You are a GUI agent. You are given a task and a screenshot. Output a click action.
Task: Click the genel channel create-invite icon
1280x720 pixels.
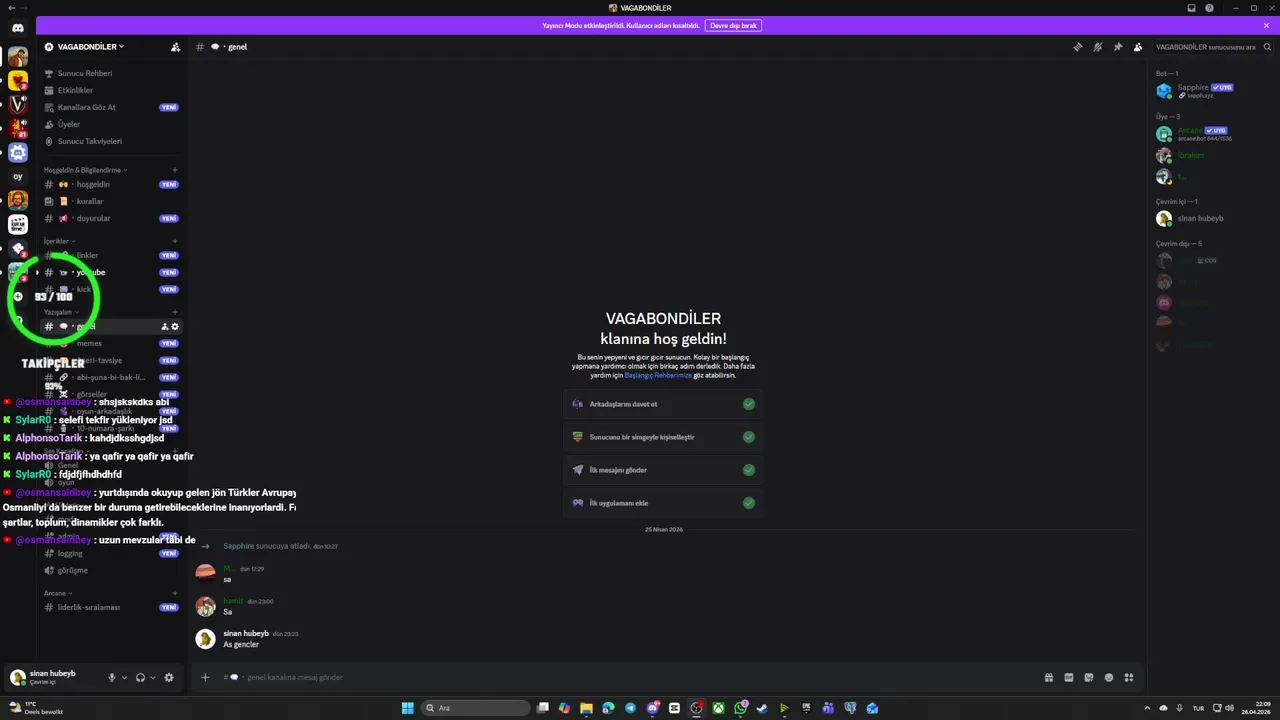coord(165,327)
